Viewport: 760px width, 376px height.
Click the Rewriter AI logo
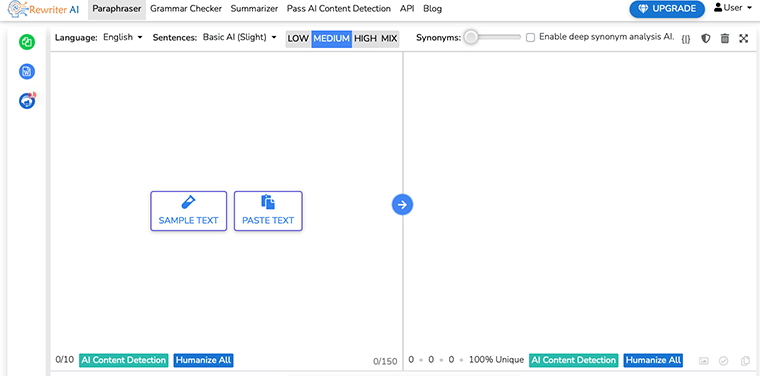click(43, 9)
